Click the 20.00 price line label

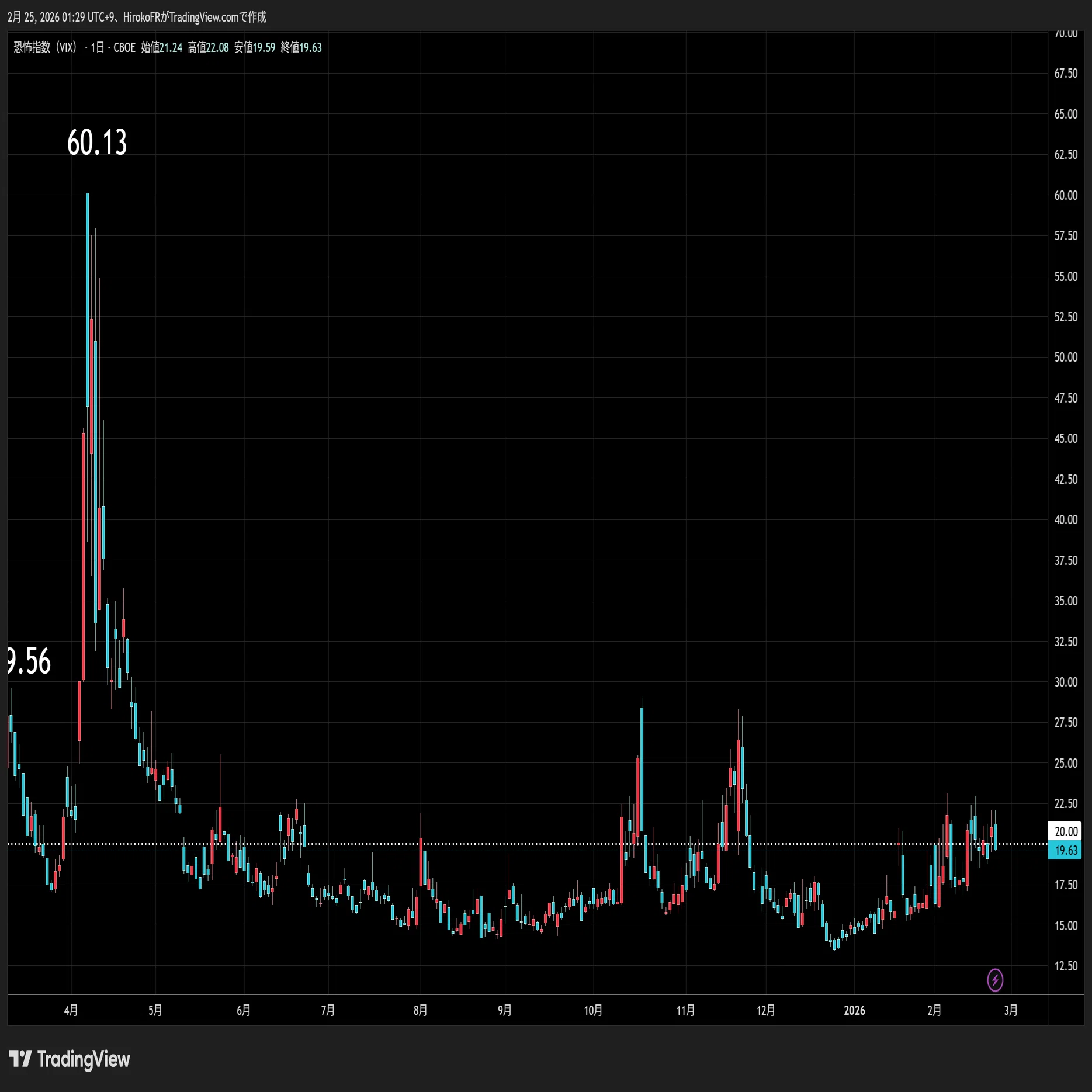pyautogui.click(x=1066, y=831)
